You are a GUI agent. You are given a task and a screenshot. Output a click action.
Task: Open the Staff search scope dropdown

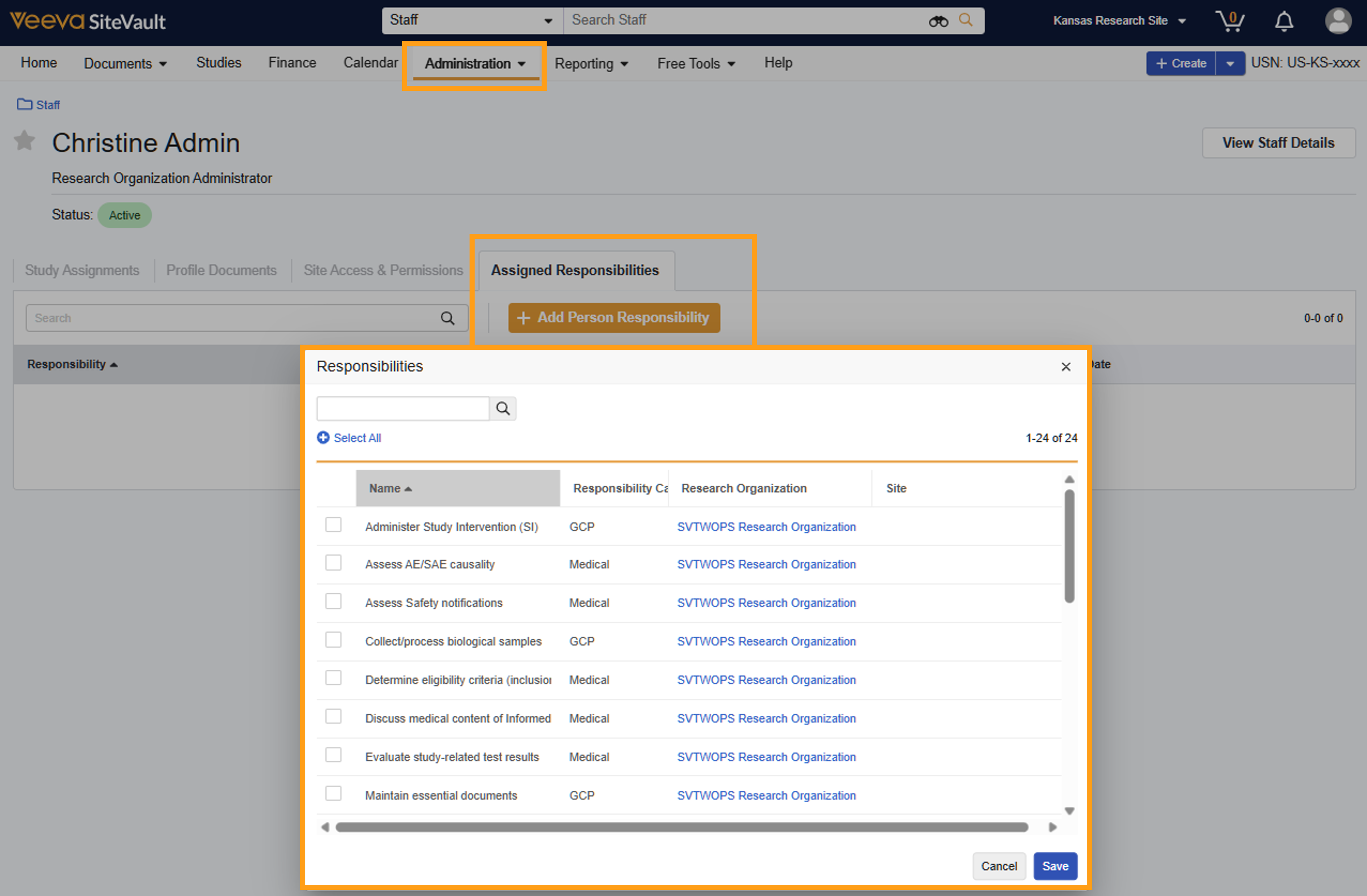coord(472,21)
